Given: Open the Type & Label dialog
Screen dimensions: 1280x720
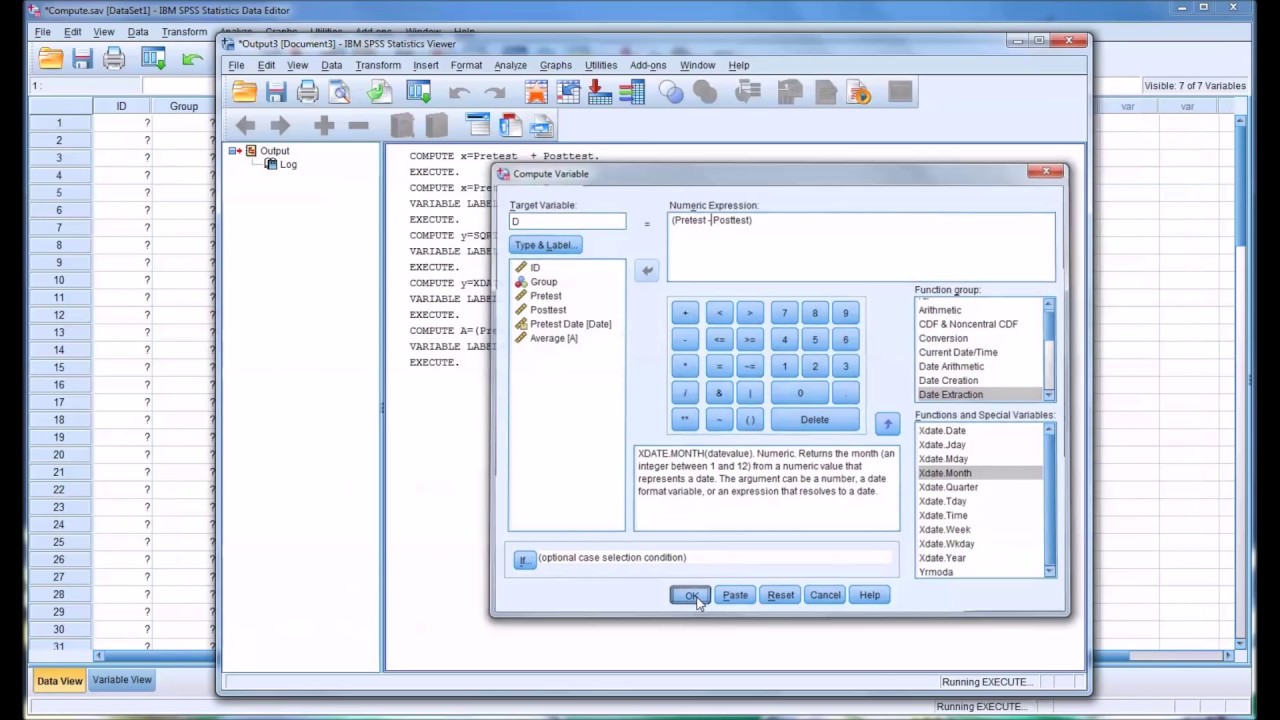Looking at the screenshot, I should coord(545,245).
